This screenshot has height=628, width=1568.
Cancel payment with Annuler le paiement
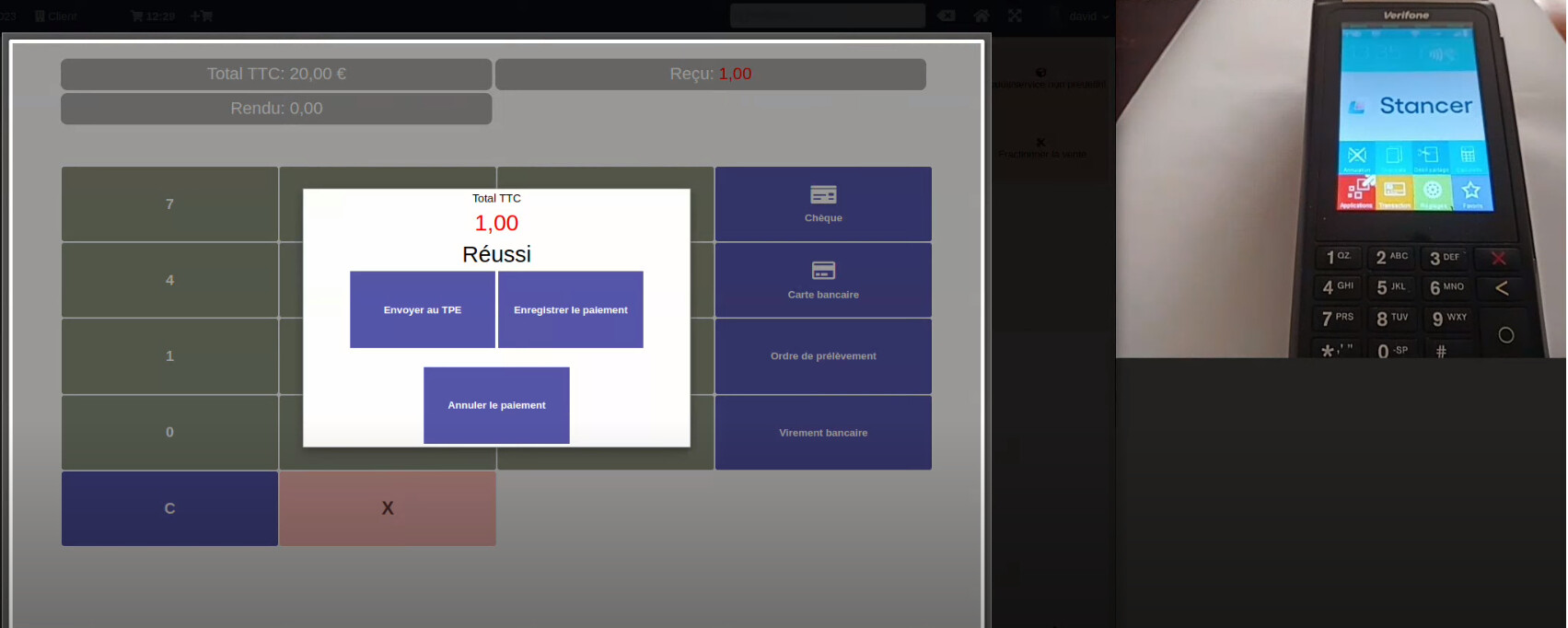tap(496, 405)
